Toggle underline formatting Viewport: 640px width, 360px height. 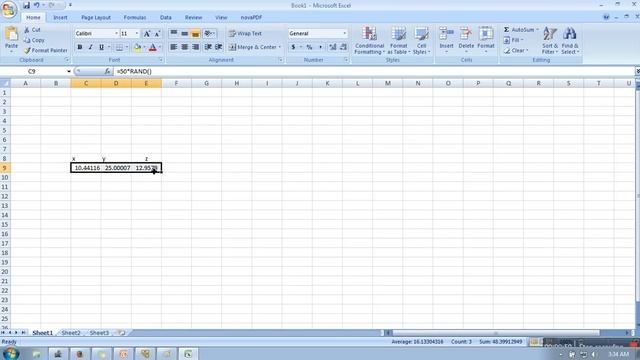(x=101, y=47)
